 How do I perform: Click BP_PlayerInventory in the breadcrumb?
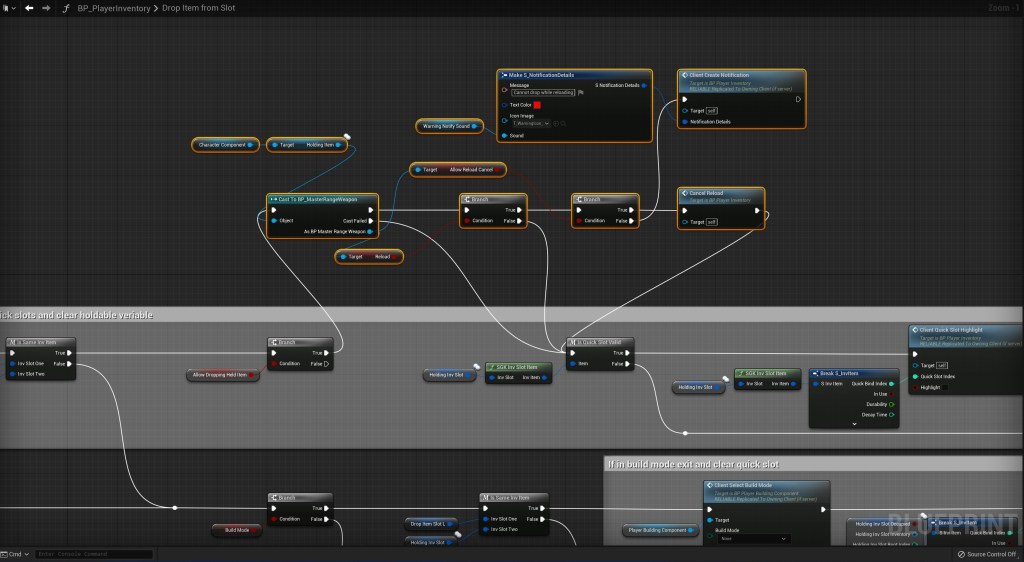point(114,8)
